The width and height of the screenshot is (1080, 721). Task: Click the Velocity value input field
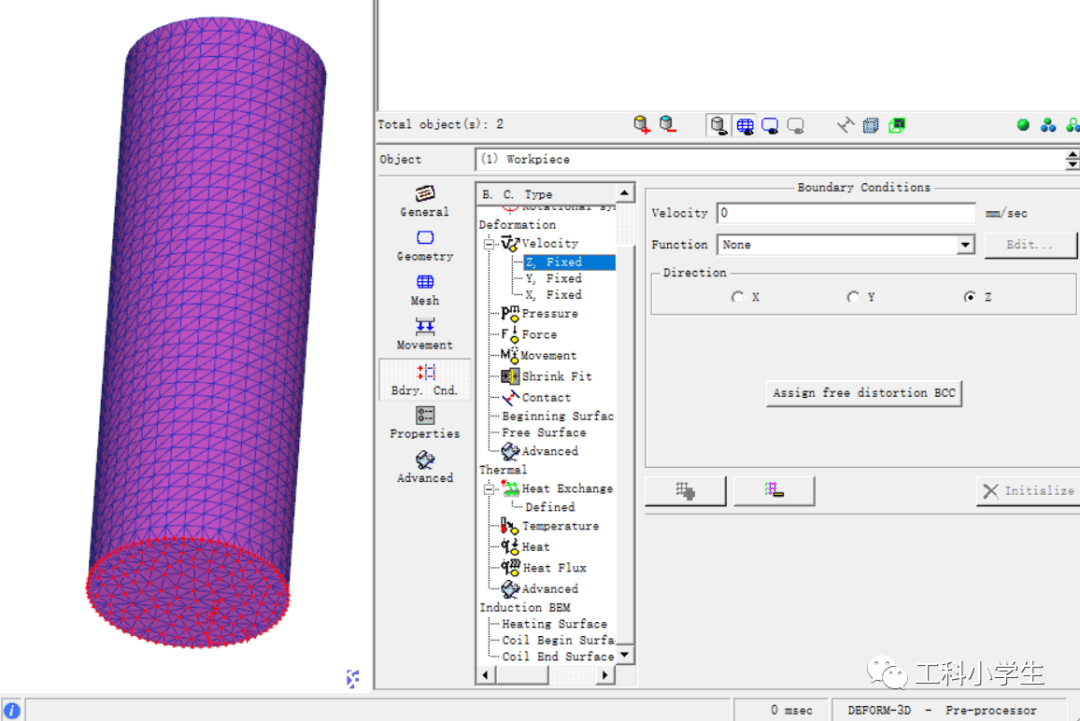[x=846, y=213]
